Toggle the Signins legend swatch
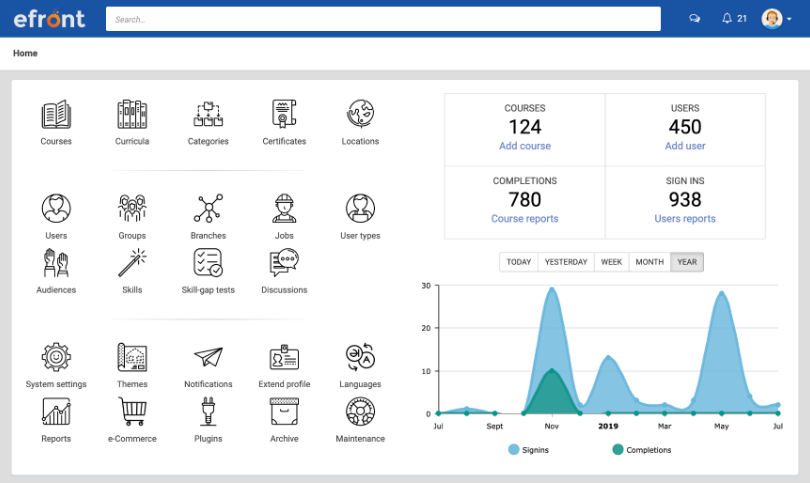This screenshot has width=810, height=483. click(513, 449)
